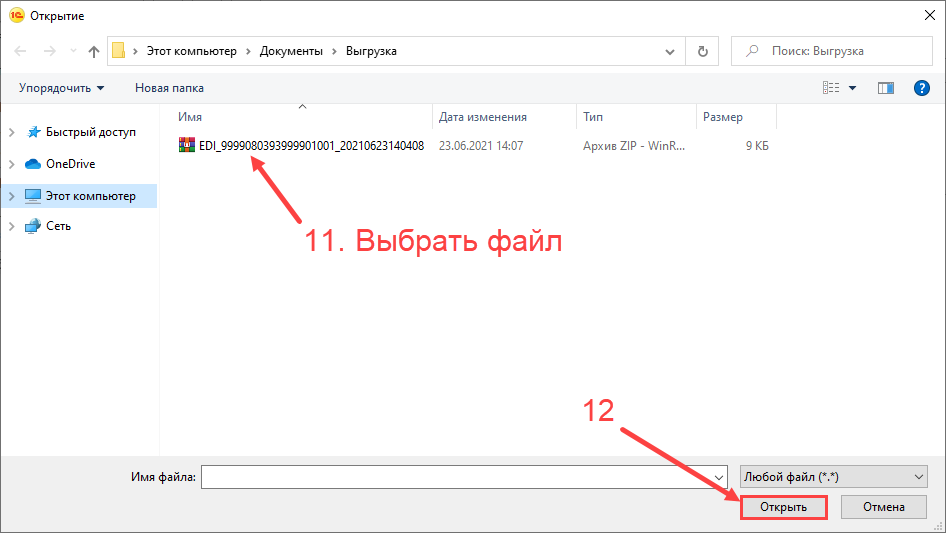Screen dimensions: 946x533
Task: Click the folder icon in address bar
Action: click(119, 51)
